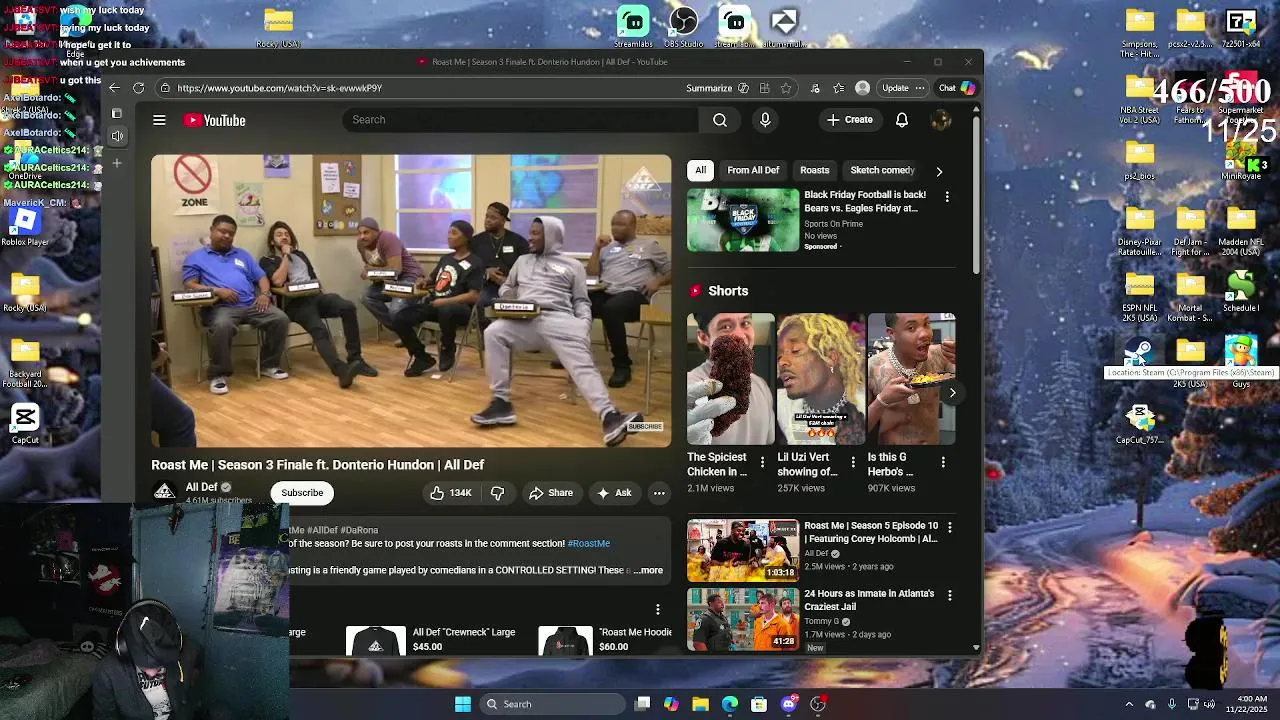Open Is this G Herbo's short thumbnail
The width and height of the screenshot is (1280, 720).
coord(911,379)
